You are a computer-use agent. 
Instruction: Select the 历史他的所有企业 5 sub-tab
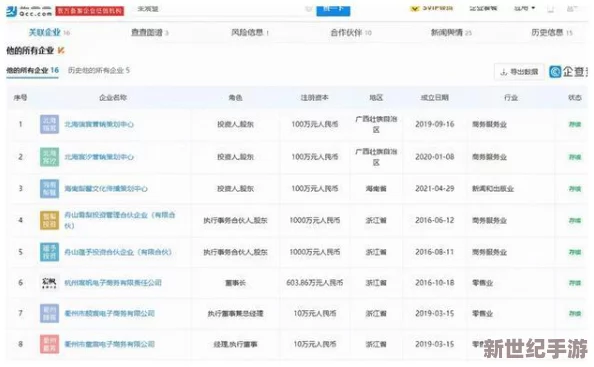pyautogui.click(x=99, y=70)
